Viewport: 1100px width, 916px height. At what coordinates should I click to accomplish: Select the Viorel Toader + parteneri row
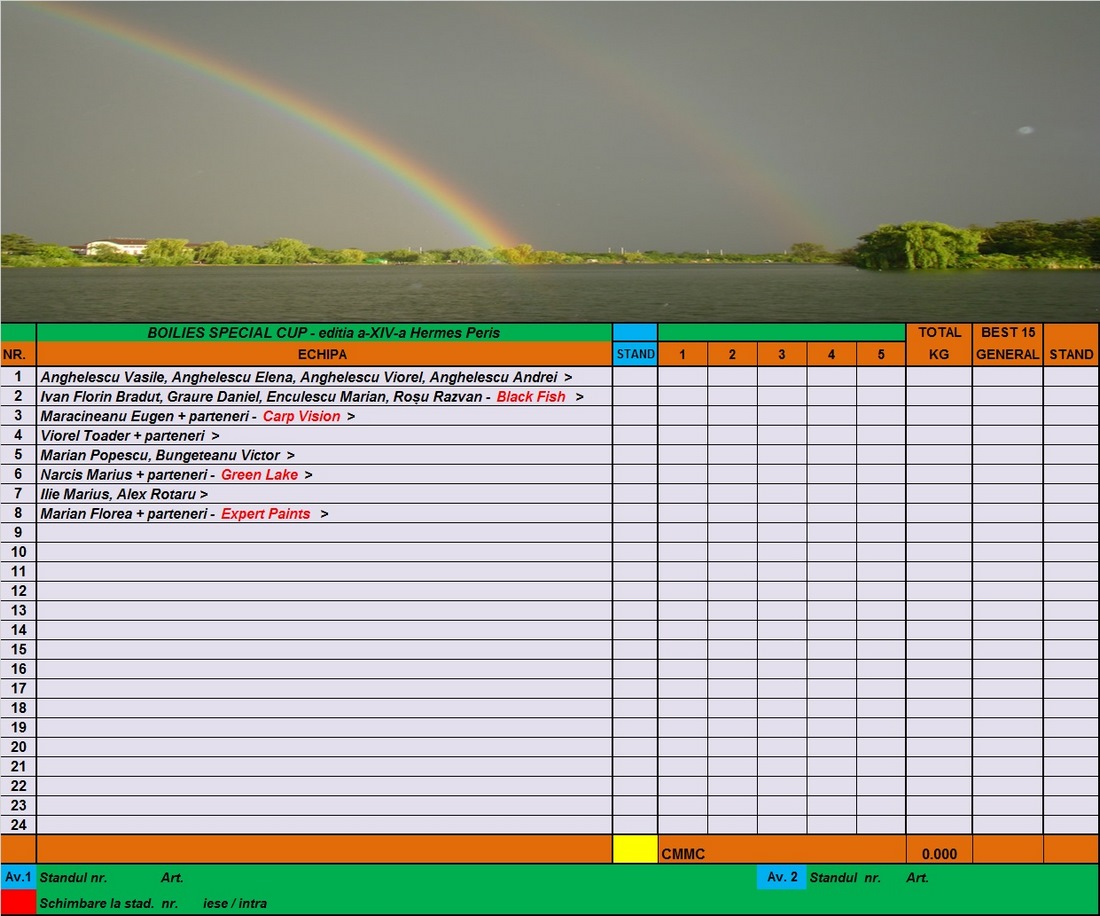(x=130, y=436)
